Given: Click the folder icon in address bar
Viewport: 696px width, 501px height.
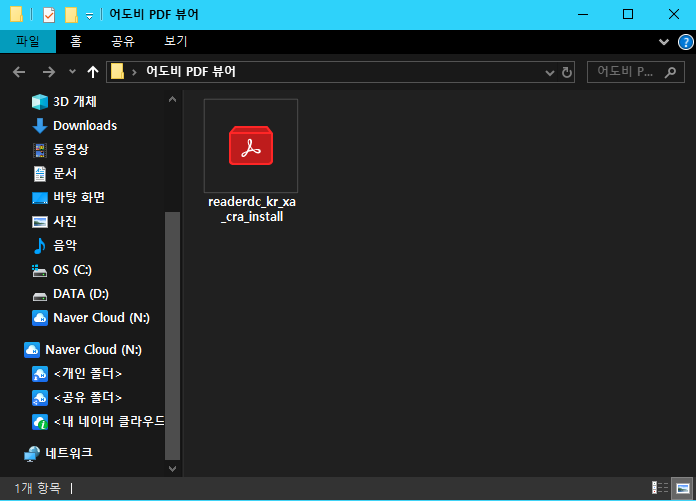Looking at the screenshot, I should point(117,71).
